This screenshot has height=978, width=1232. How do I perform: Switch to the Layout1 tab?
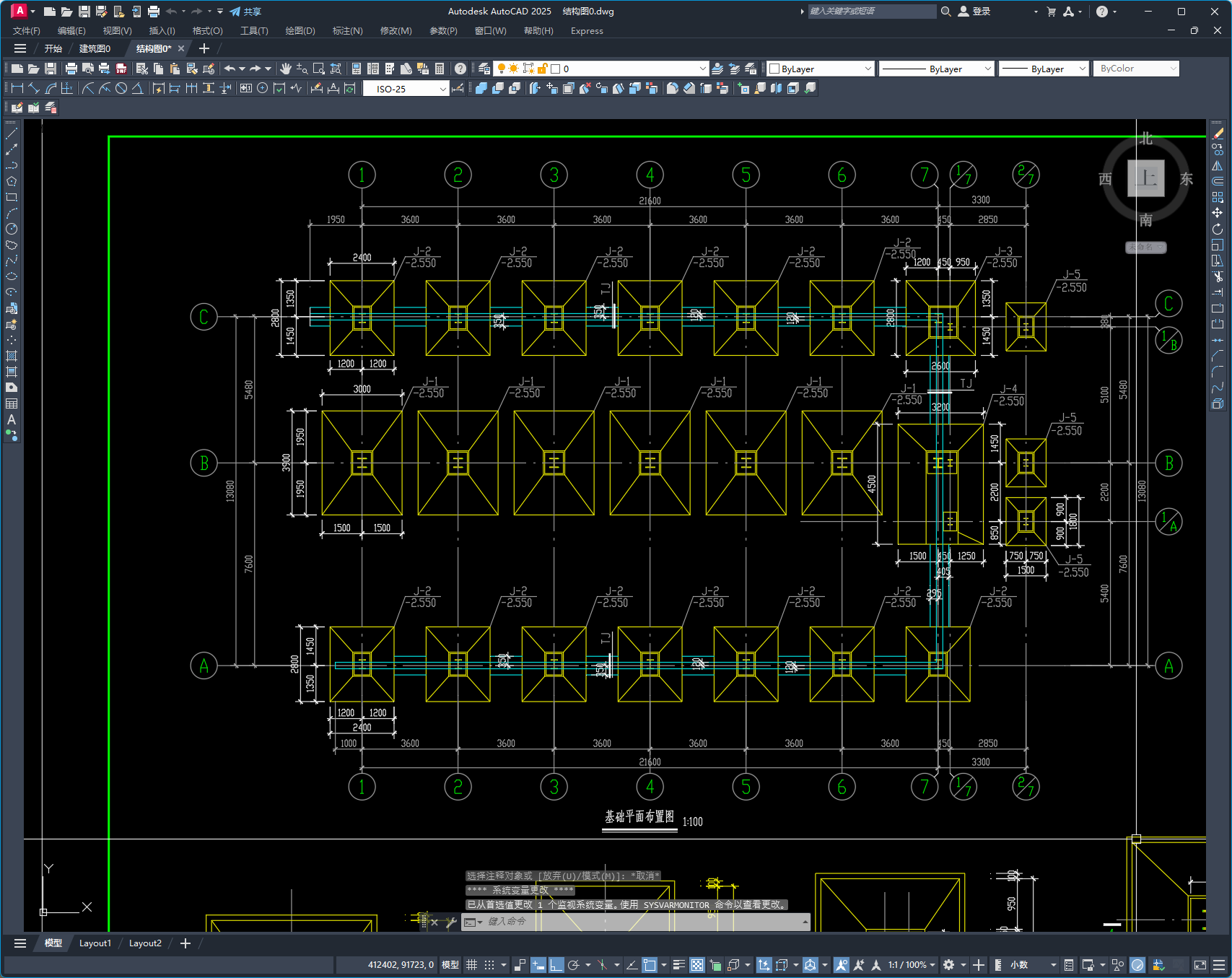pyautogui.click(x=95, y=943)
